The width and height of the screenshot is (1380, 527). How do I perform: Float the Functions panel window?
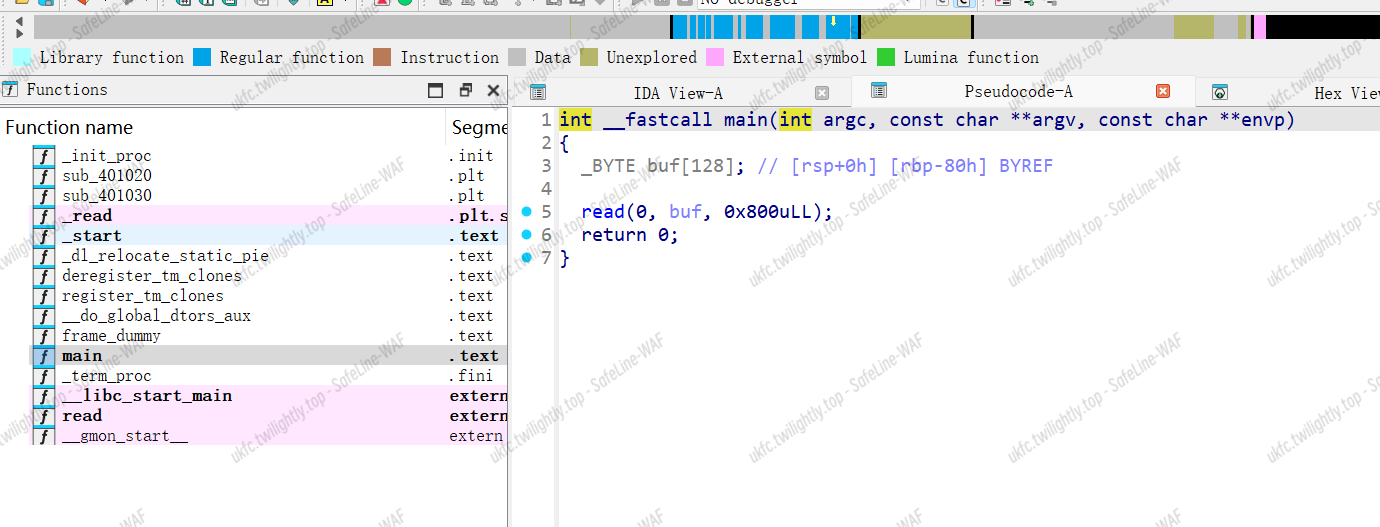tap(465, 90)
